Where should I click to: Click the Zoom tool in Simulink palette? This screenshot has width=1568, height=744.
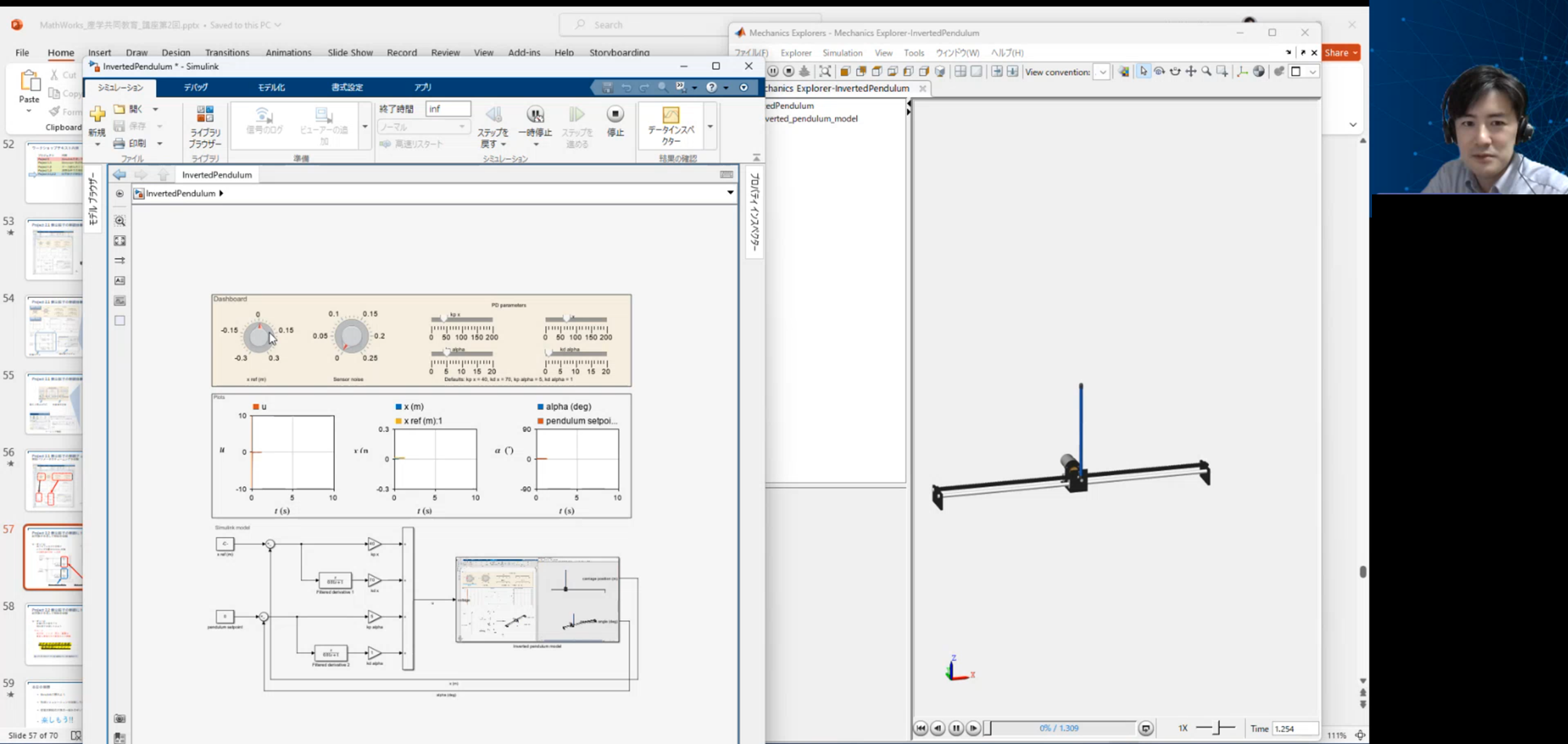click(120, 221)
